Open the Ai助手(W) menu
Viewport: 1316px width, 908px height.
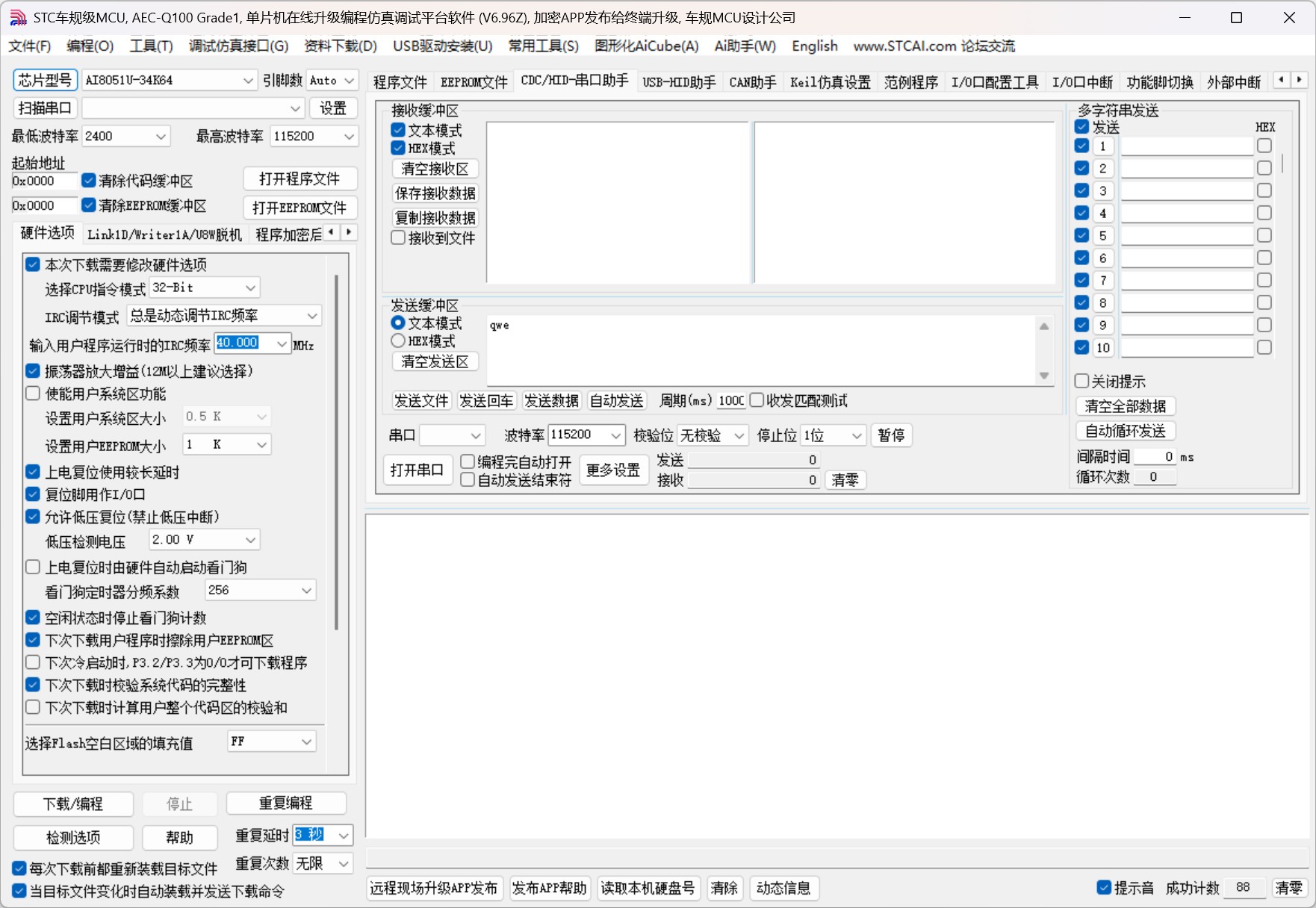click(745, 46)
